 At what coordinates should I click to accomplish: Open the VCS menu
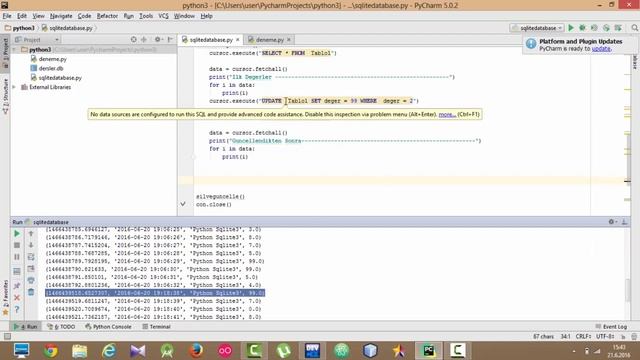pyautogui.click(x=163, y=16)
